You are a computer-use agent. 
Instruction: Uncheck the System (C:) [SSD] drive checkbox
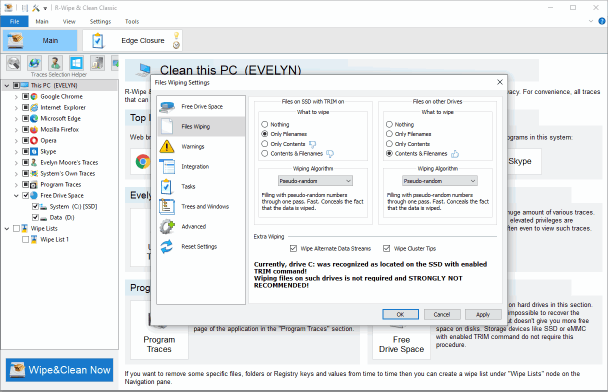pos(35,206)
